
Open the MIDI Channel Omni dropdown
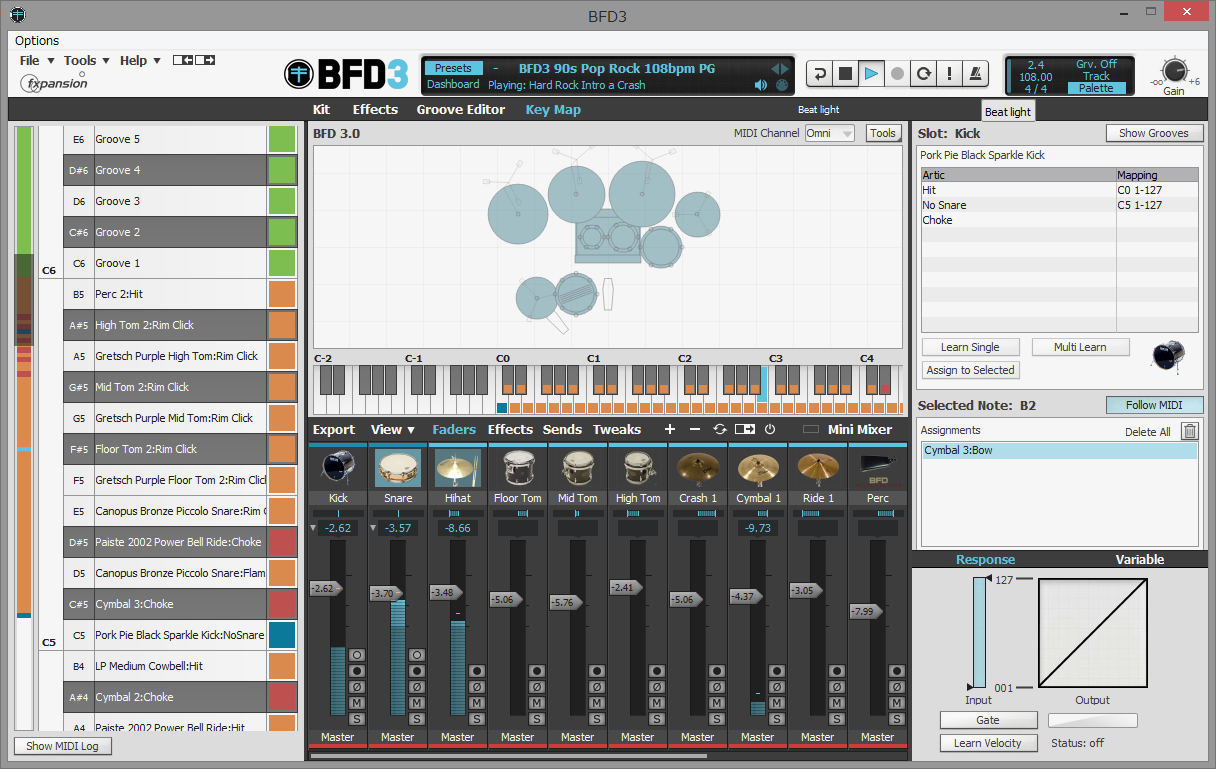(830, 133)
